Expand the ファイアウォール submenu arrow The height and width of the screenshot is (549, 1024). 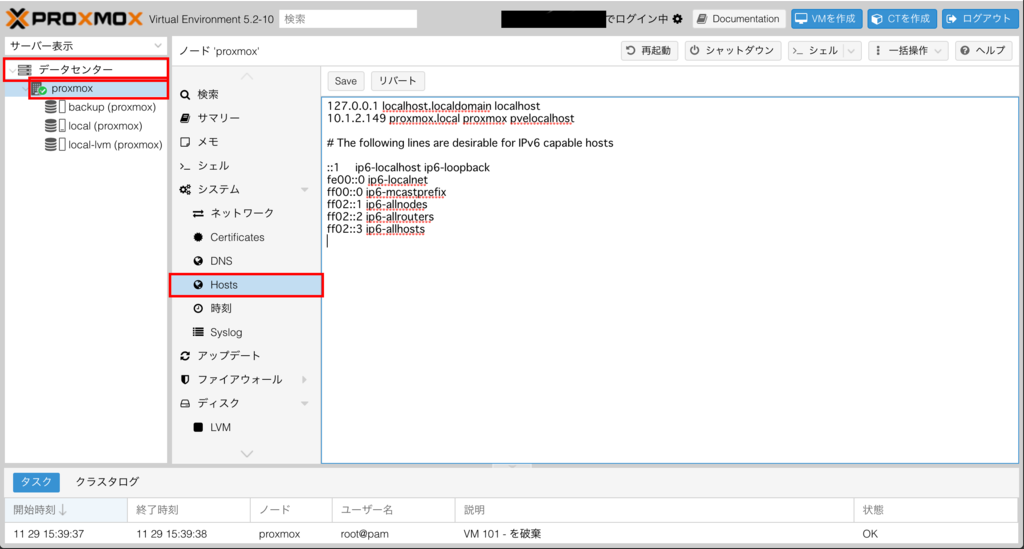305,379
